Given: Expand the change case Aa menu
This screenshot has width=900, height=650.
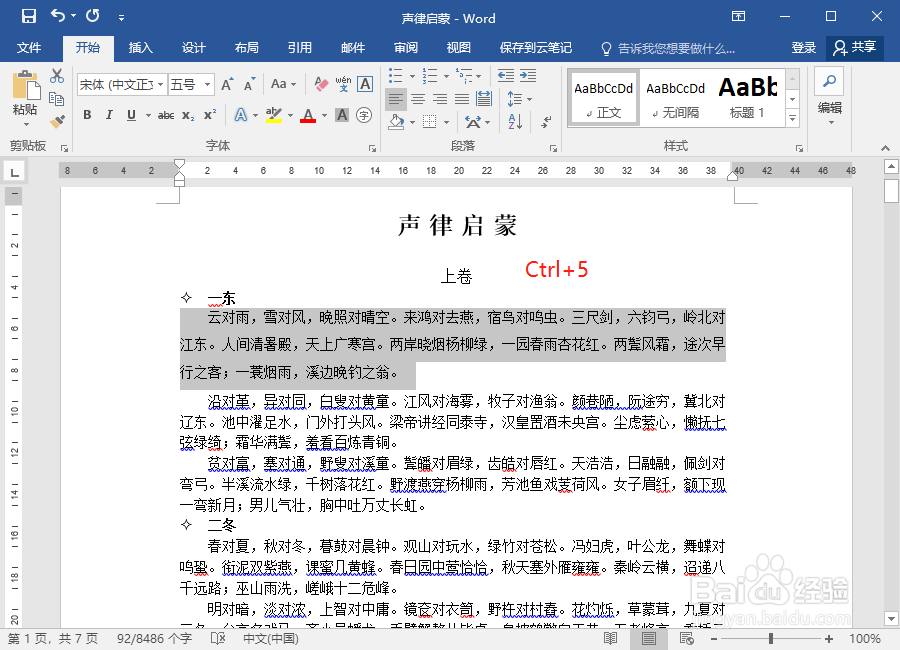Looking at the screenshot, I should (284, 84).
